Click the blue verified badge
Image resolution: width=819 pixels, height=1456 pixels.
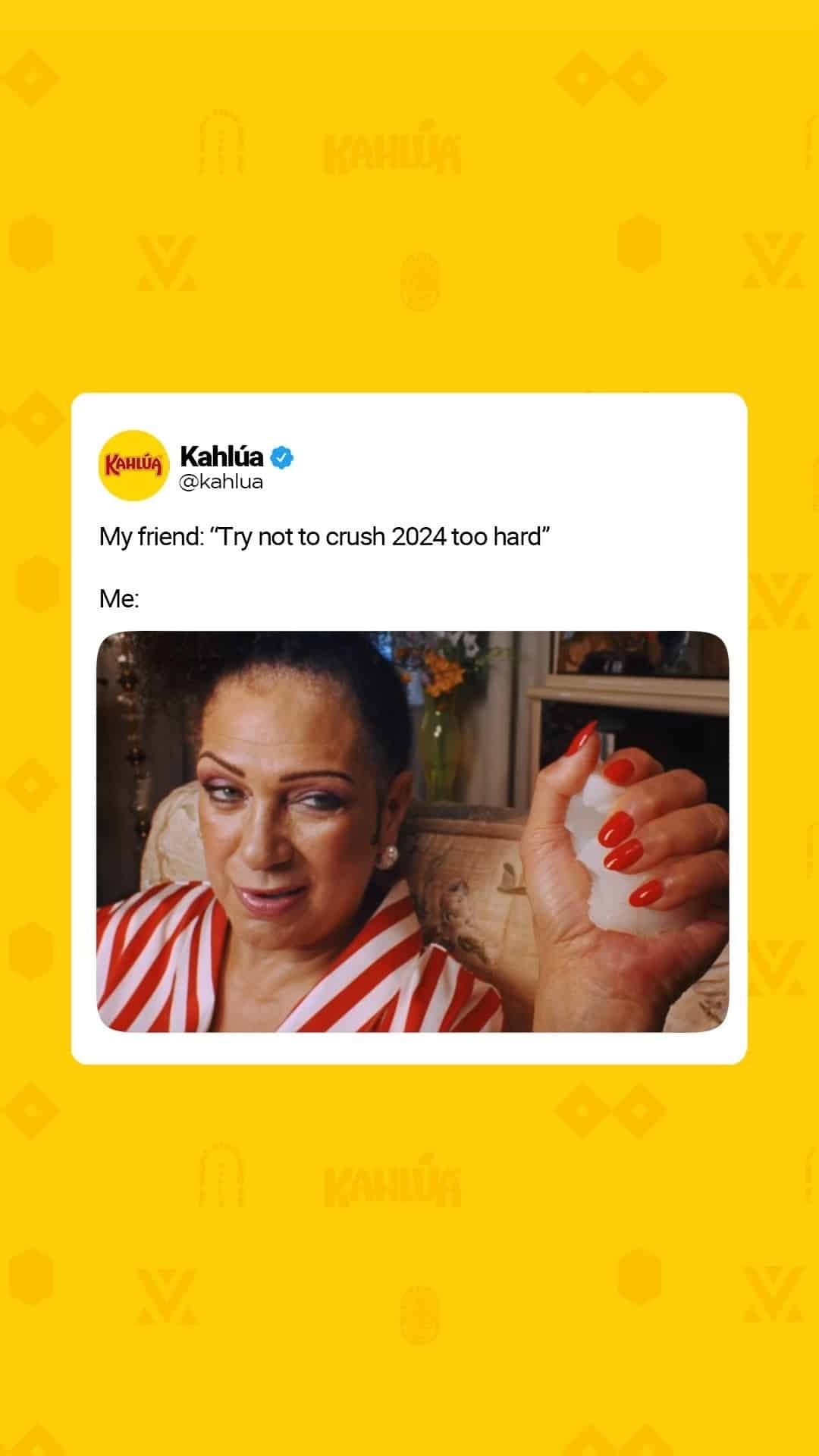click(281, 457)
